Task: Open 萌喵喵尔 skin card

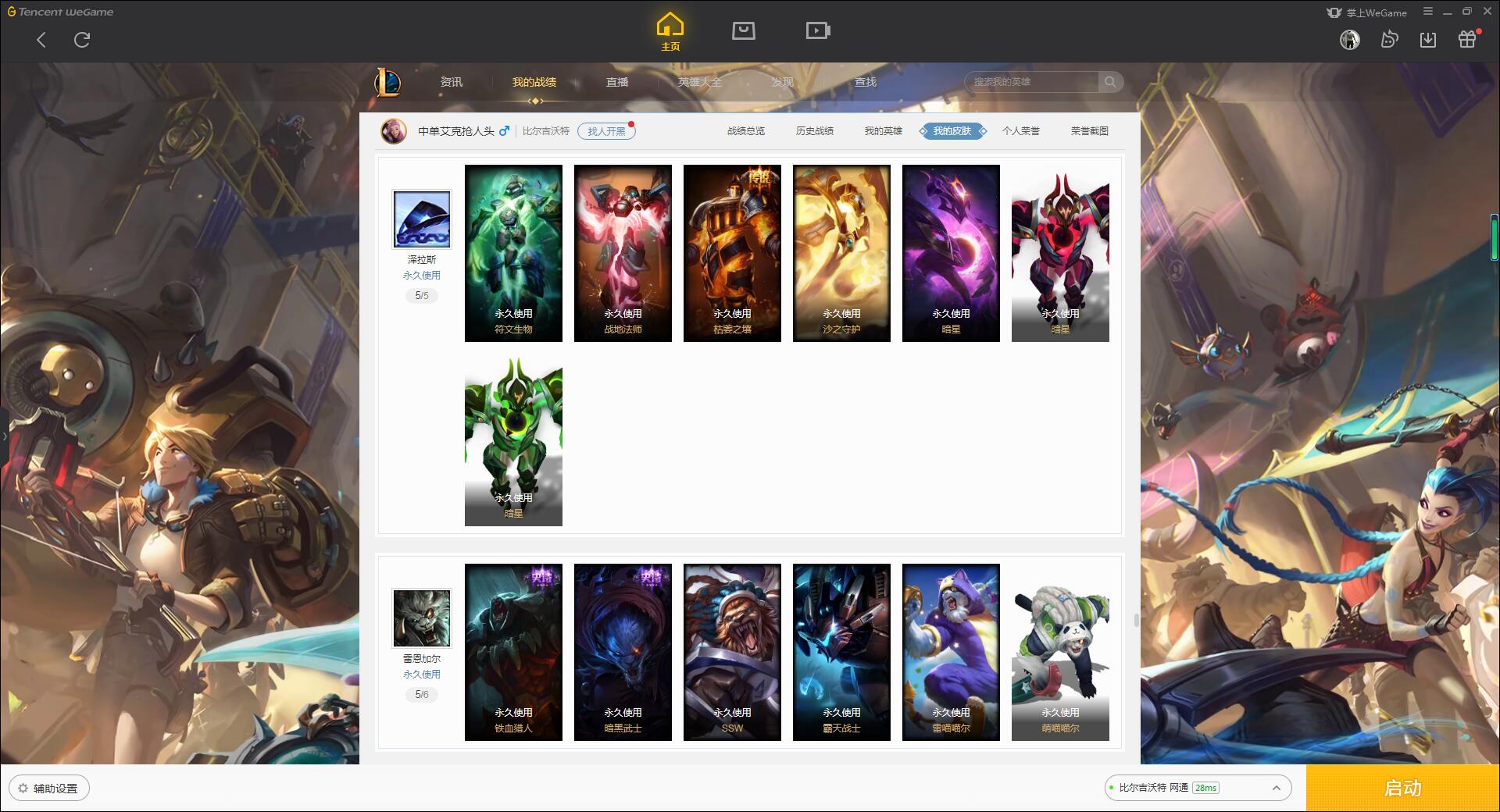Action: [x=1060, y=652]
